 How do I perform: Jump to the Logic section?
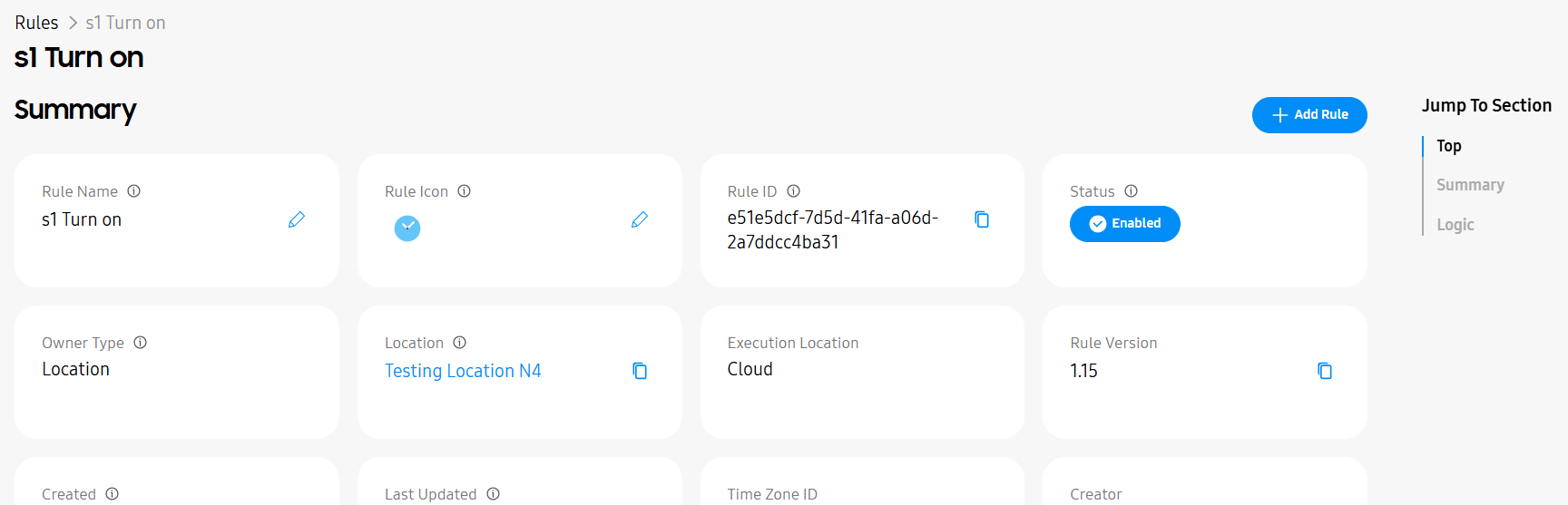[1455, 225]
